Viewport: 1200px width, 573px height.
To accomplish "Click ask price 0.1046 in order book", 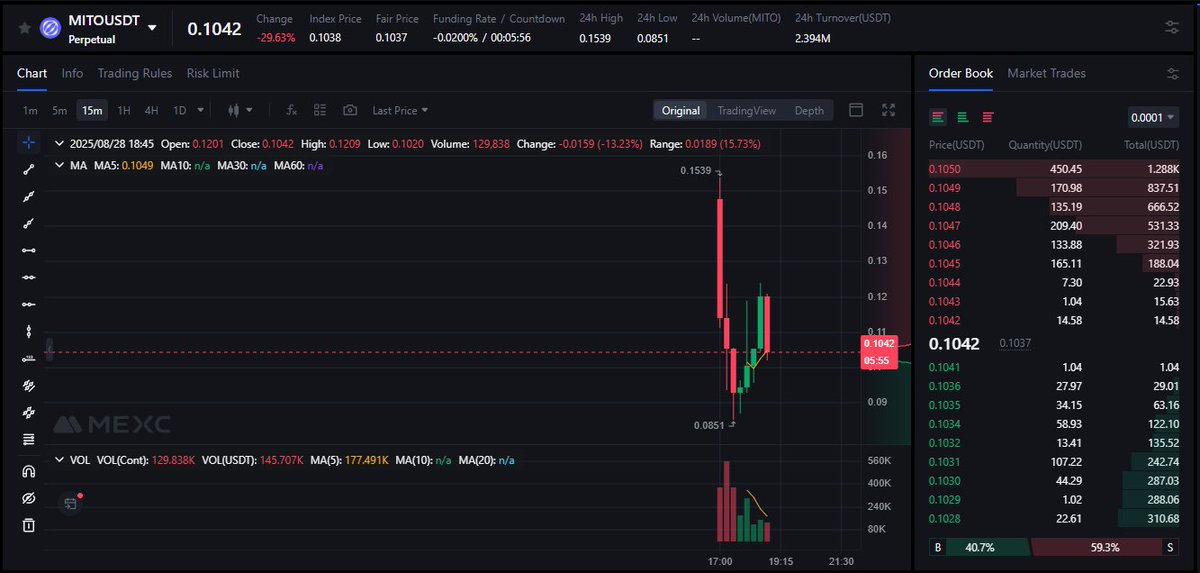I will pyautogui.click(x=945, y=245).
